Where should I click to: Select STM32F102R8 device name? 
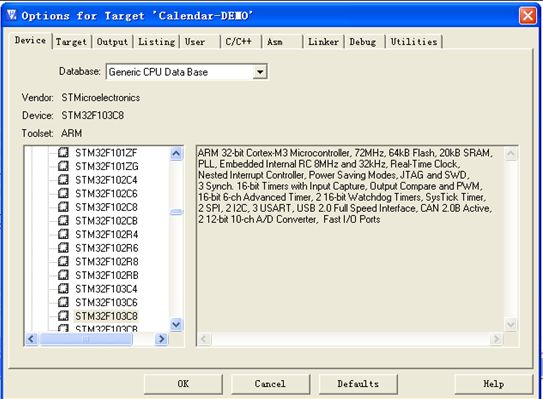pyautogui.click(x=106, y=261)
